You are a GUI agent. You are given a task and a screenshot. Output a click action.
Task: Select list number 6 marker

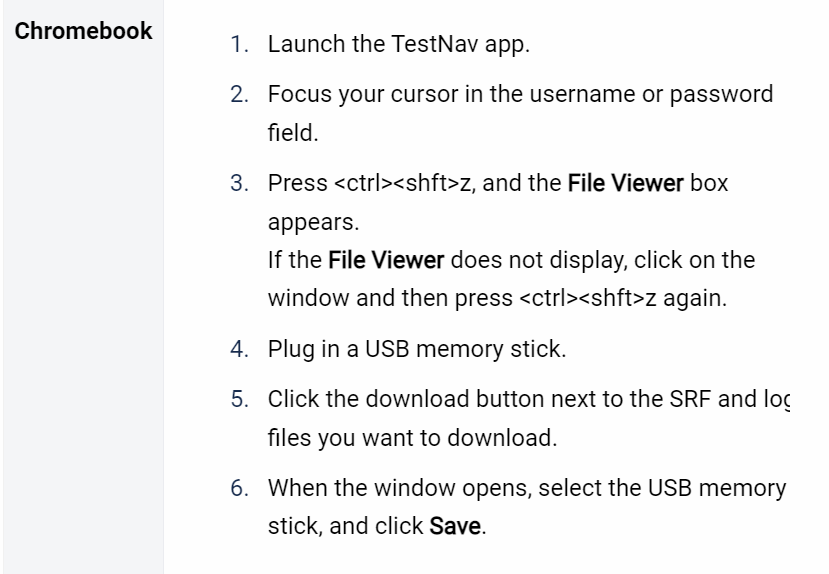coord(240,488)
